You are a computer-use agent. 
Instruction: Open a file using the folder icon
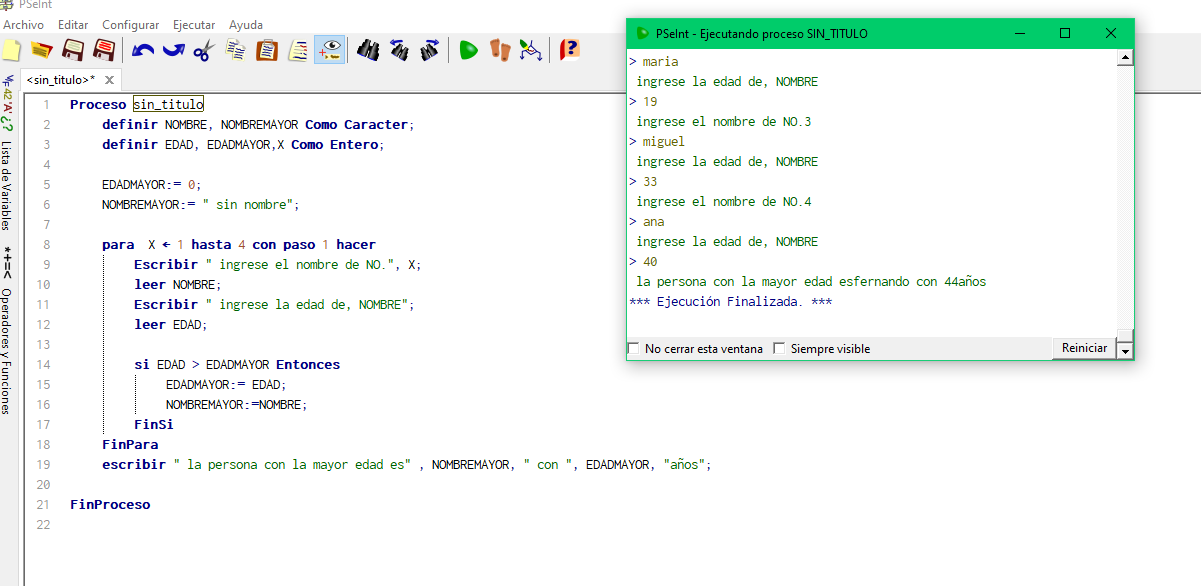point(42,49)
